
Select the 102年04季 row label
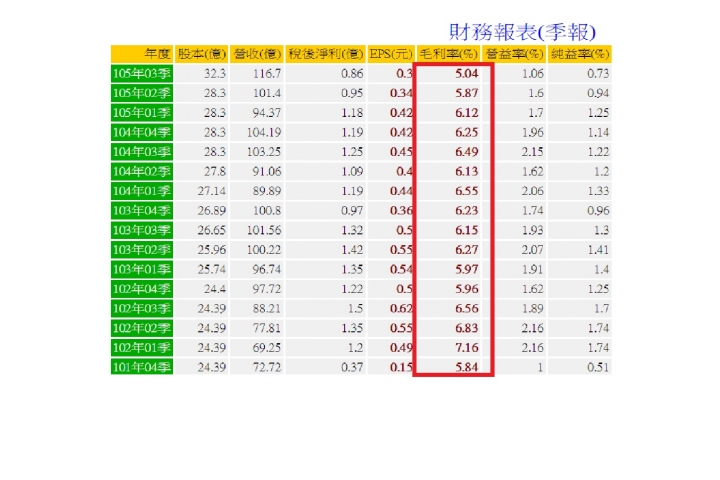point(142,289)
